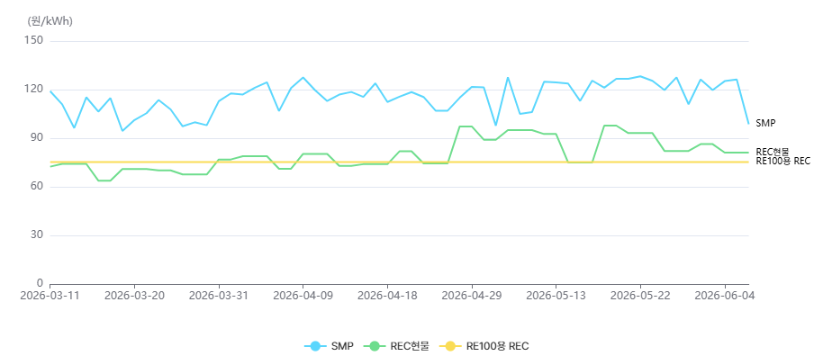Click the (원/kWh) unit label
840x364 pixels.
49,21
